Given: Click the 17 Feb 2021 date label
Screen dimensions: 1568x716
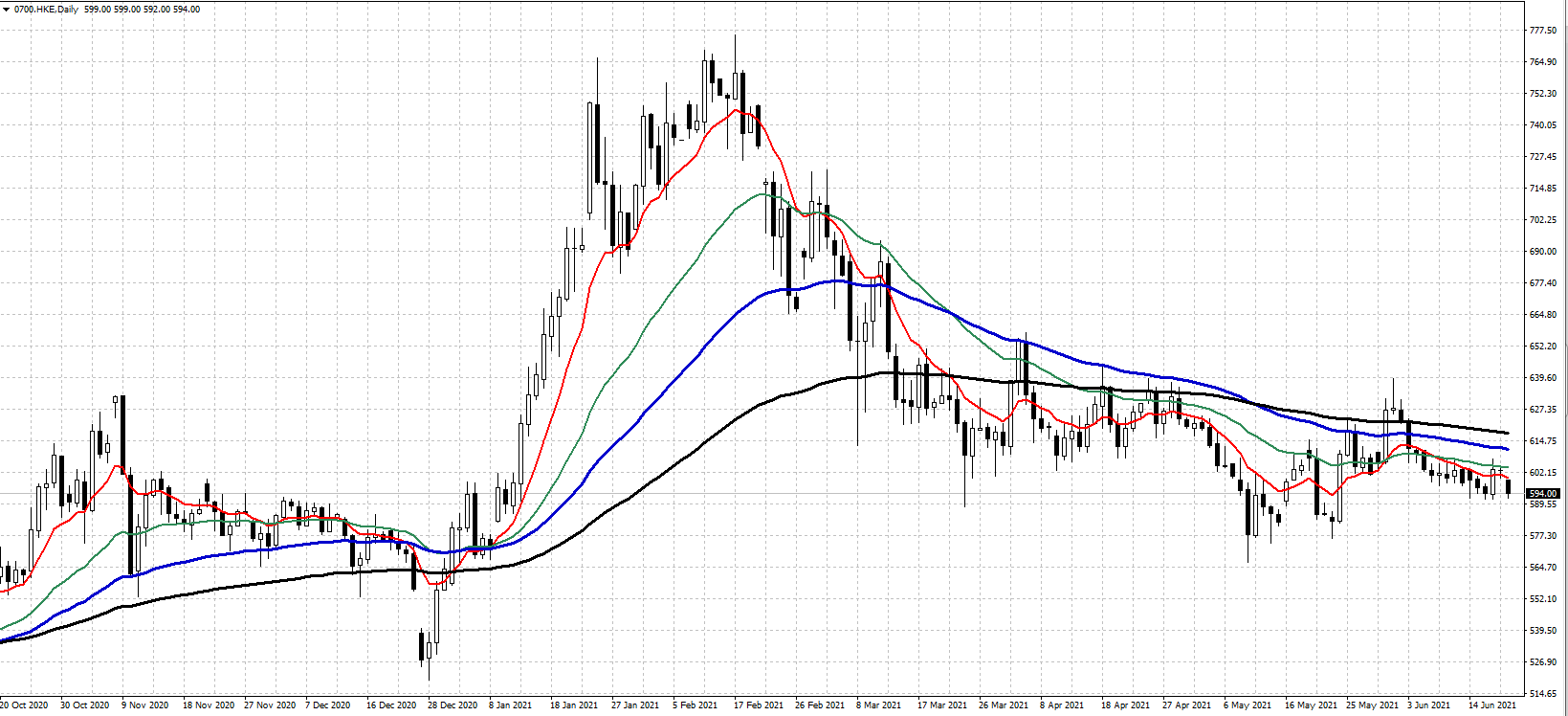Looking at the screenshot, I should (x=759, y=705).
